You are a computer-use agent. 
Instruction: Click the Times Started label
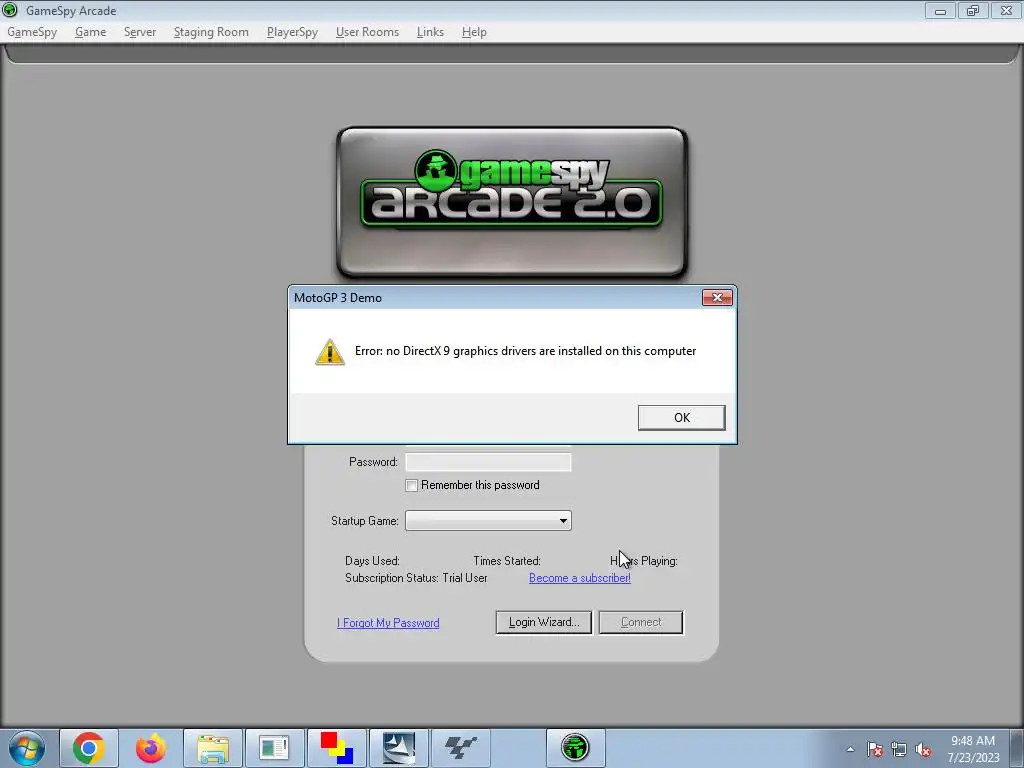(x=507, y=561)
